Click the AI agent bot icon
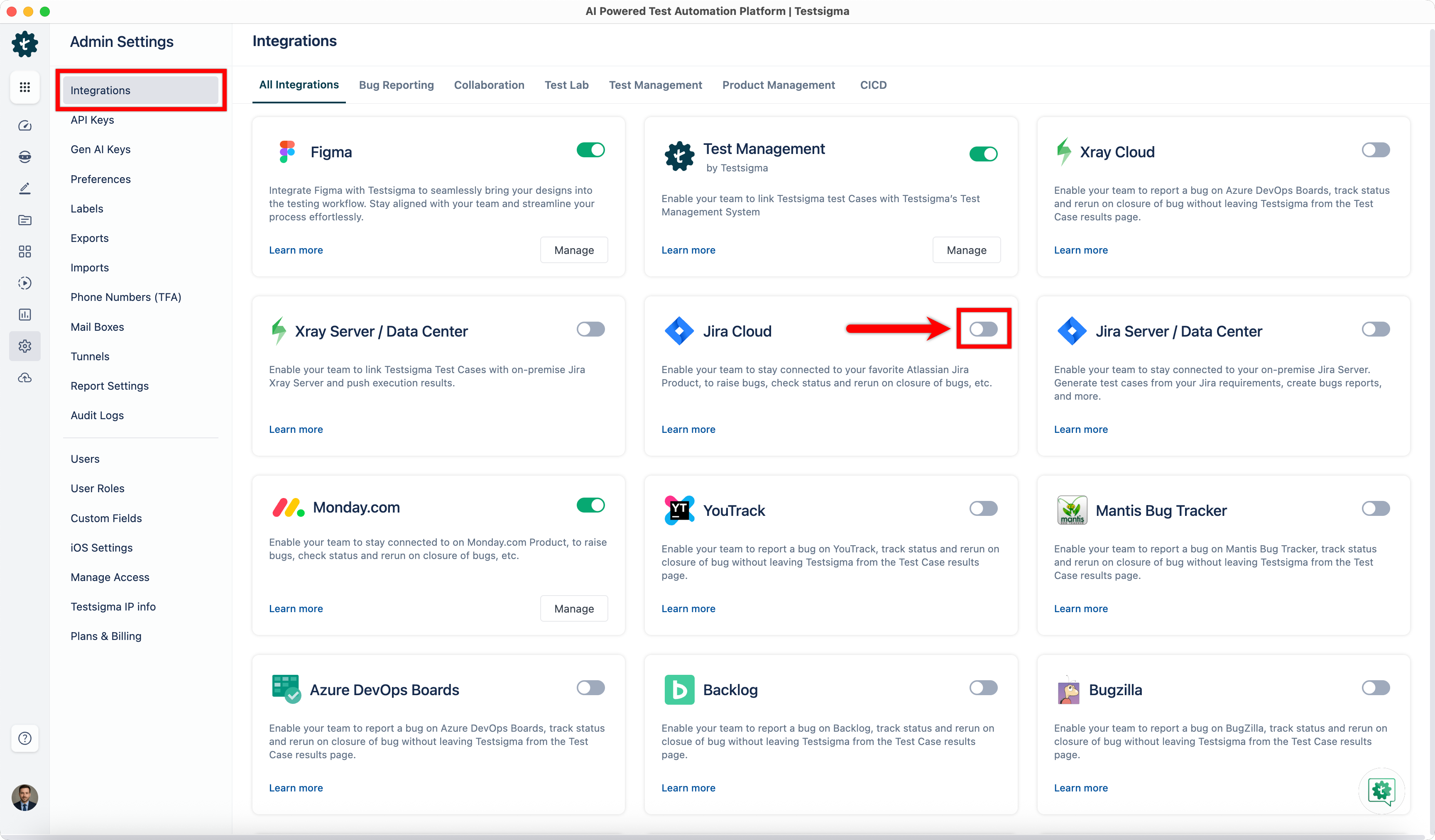1435x840 pixels. click(x=24, y=156)
